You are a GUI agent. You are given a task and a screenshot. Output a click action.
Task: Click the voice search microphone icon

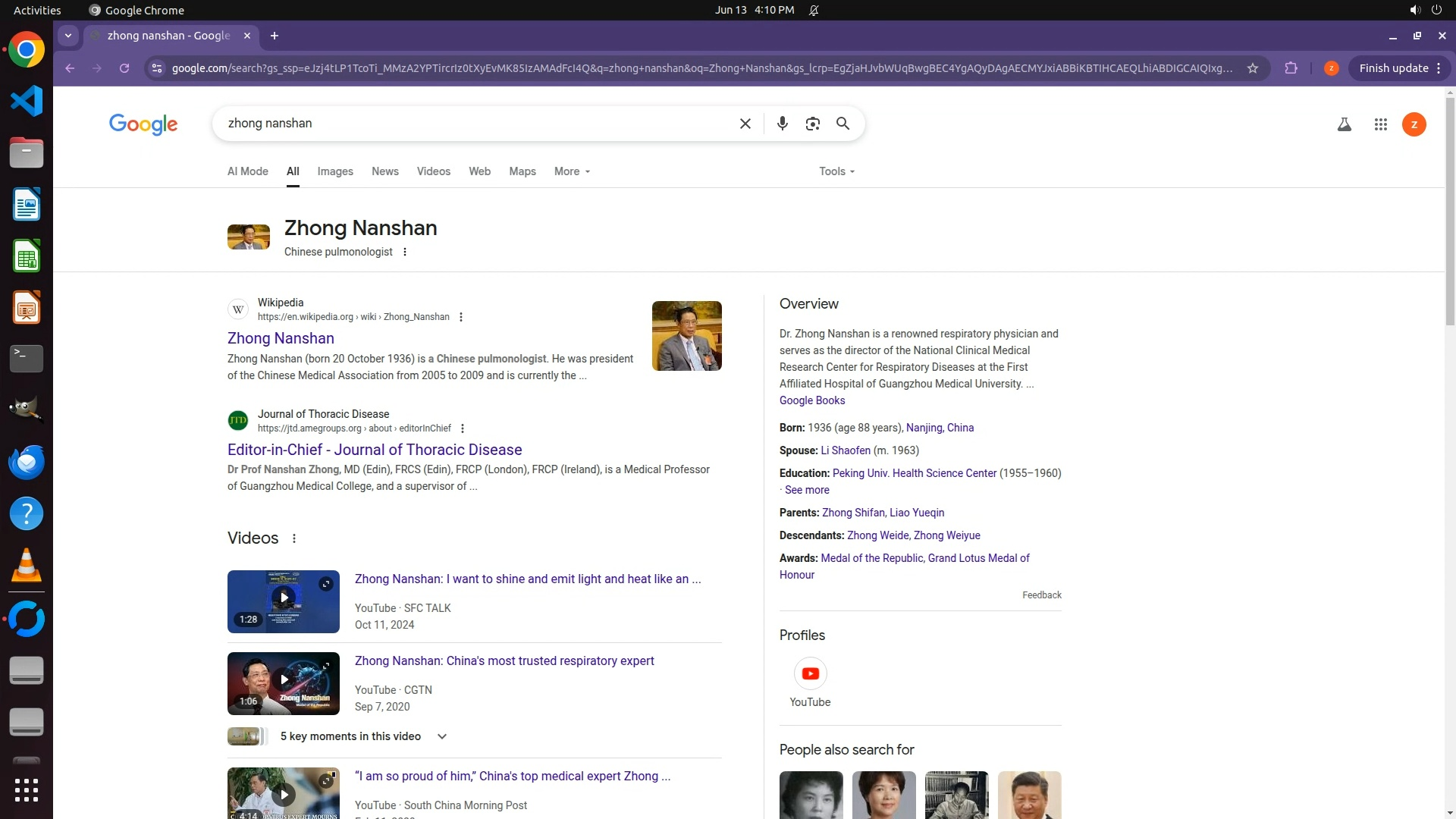point(782,124)
